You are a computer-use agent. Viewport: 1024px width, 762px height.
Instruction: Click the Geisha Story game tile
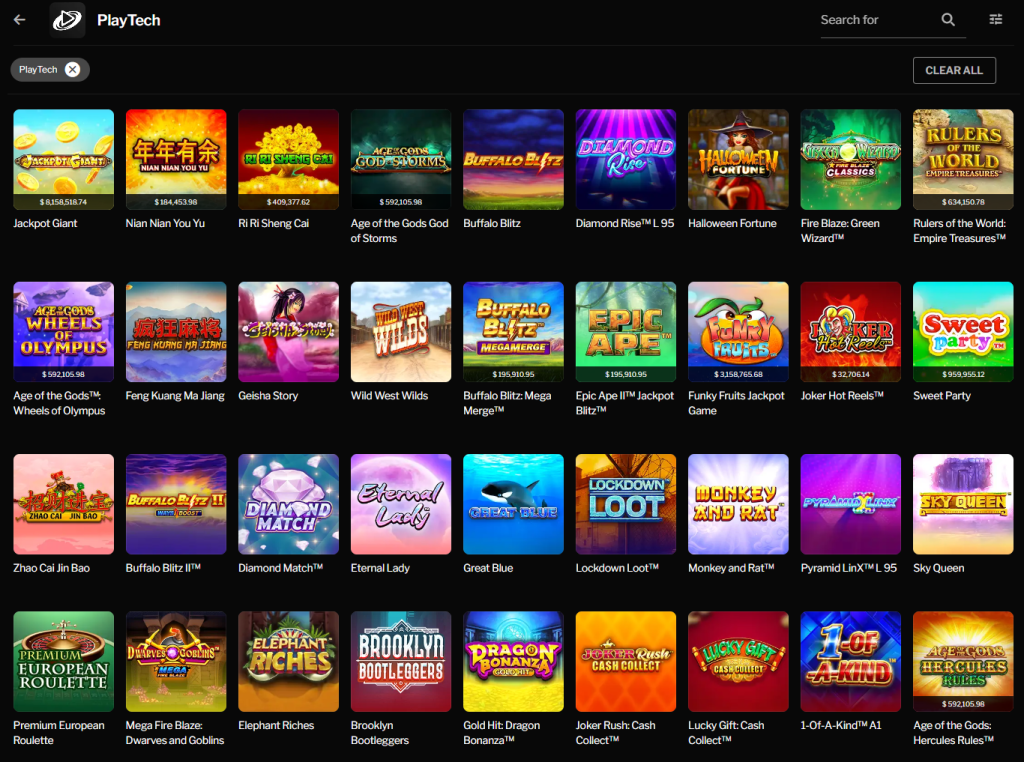289,332
